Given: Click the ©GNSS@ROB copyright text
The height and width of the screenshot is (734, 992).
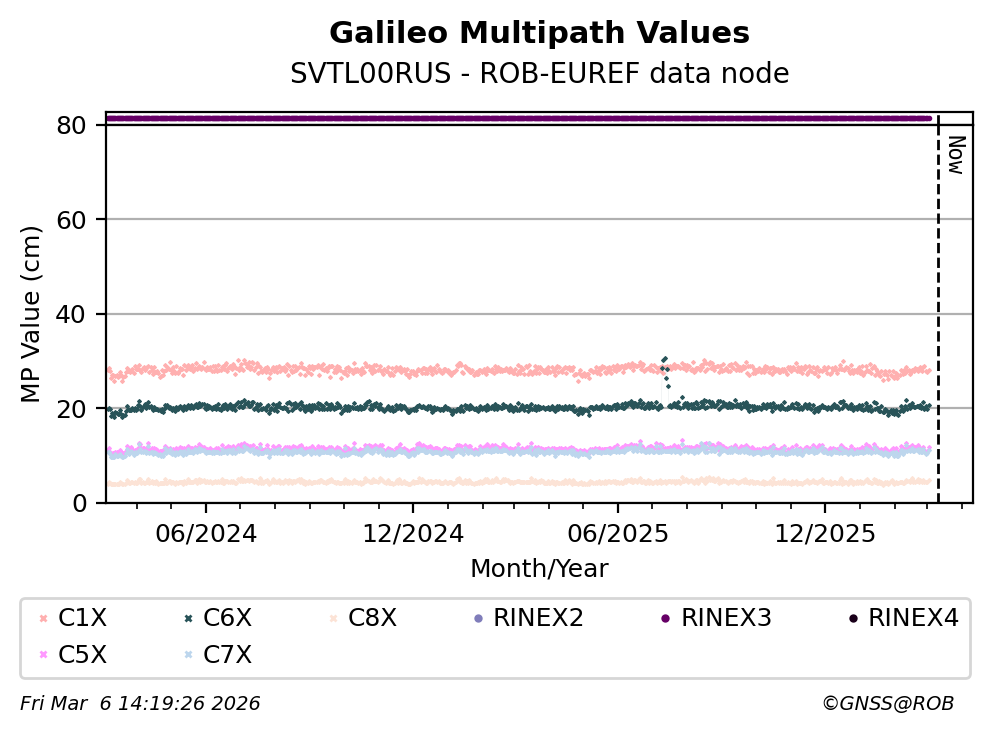Looking at the screenshot, I should click(x=887, y=704).
